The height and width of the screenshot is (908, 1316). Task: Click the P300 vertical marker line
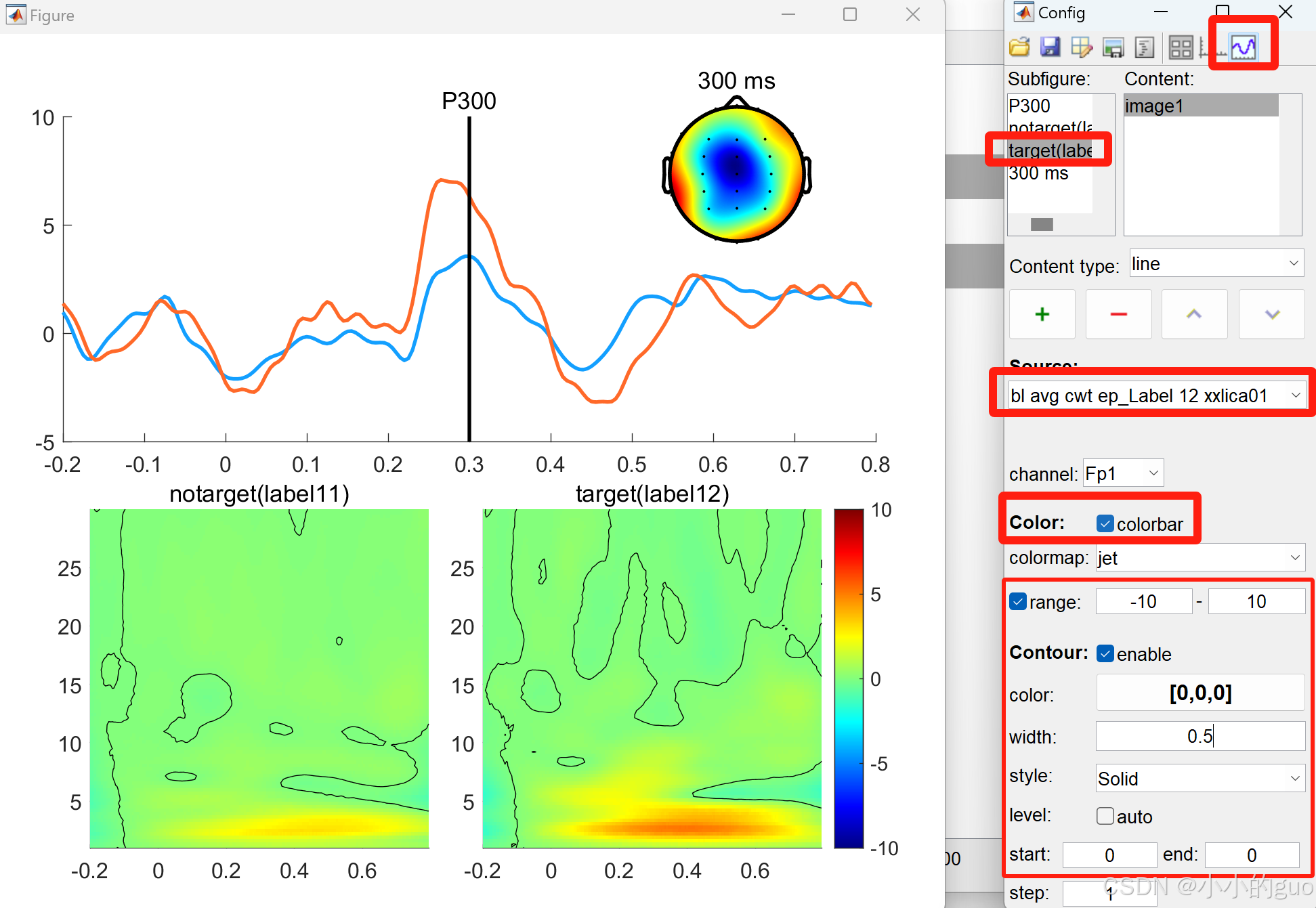point(469,279)
